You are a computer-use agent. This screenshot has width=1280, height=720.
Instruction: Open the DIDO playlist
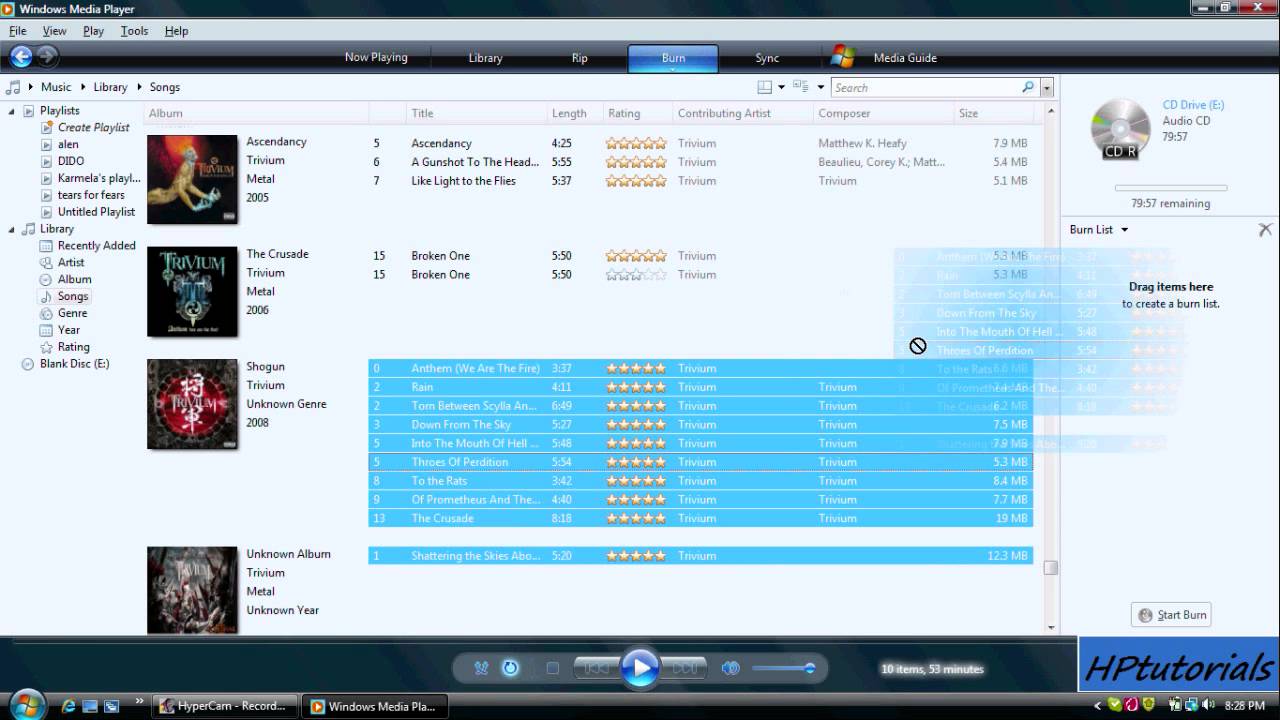[71, 161]
